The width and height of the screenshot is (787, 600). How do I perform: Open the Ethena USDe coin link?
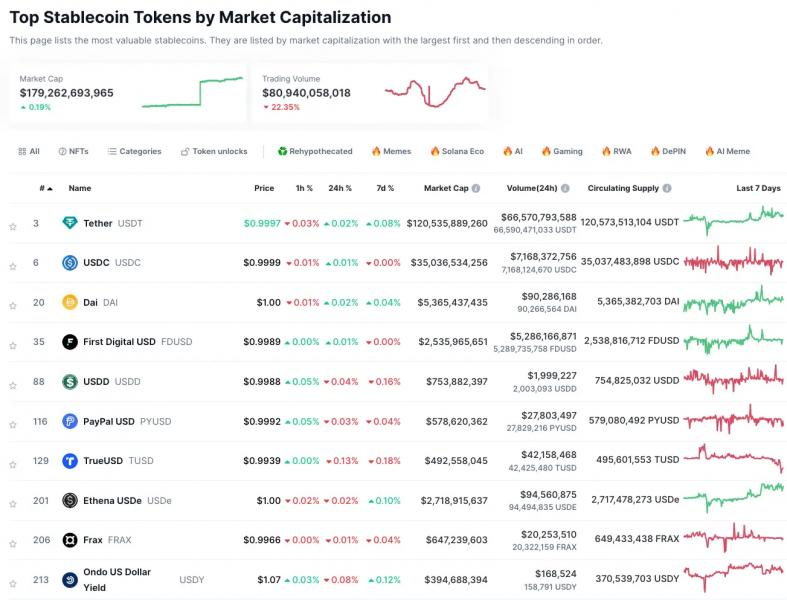[x=112, y=501]
